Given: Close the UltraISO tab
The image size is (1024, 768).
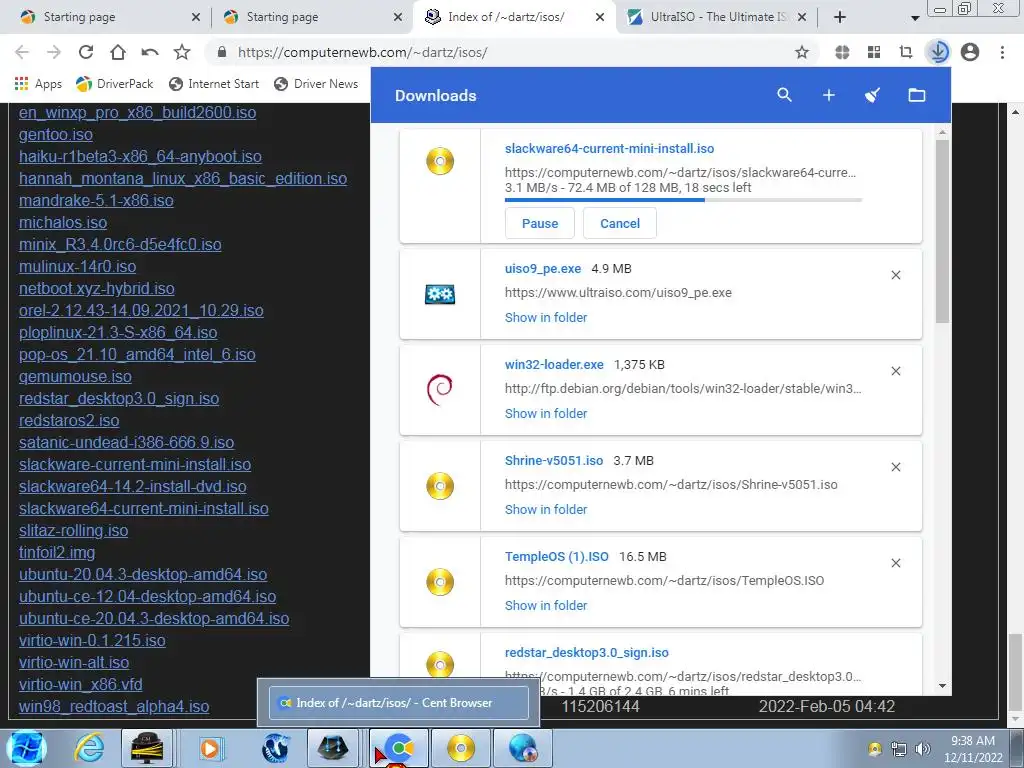Looking at the screenshot, I should pyautogui.click(x=802, y=18).
